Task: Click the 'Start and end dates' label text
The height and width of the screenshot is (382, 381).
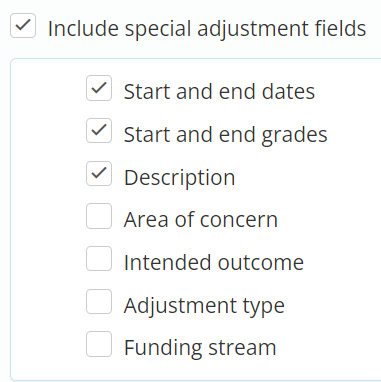Action: pos(219,91)
